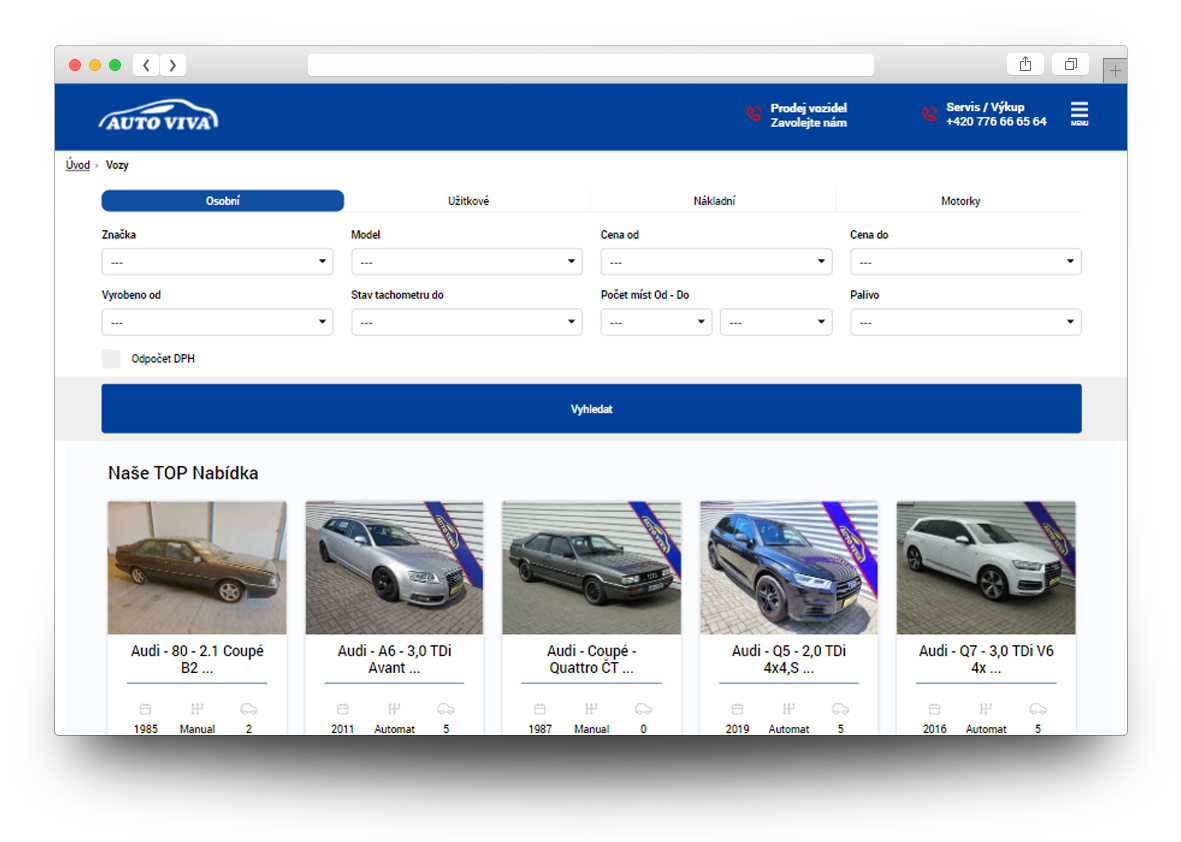Go forward with the browser forward arrow
Screen dimensions: 1181x842
click(x=172, y=66)
